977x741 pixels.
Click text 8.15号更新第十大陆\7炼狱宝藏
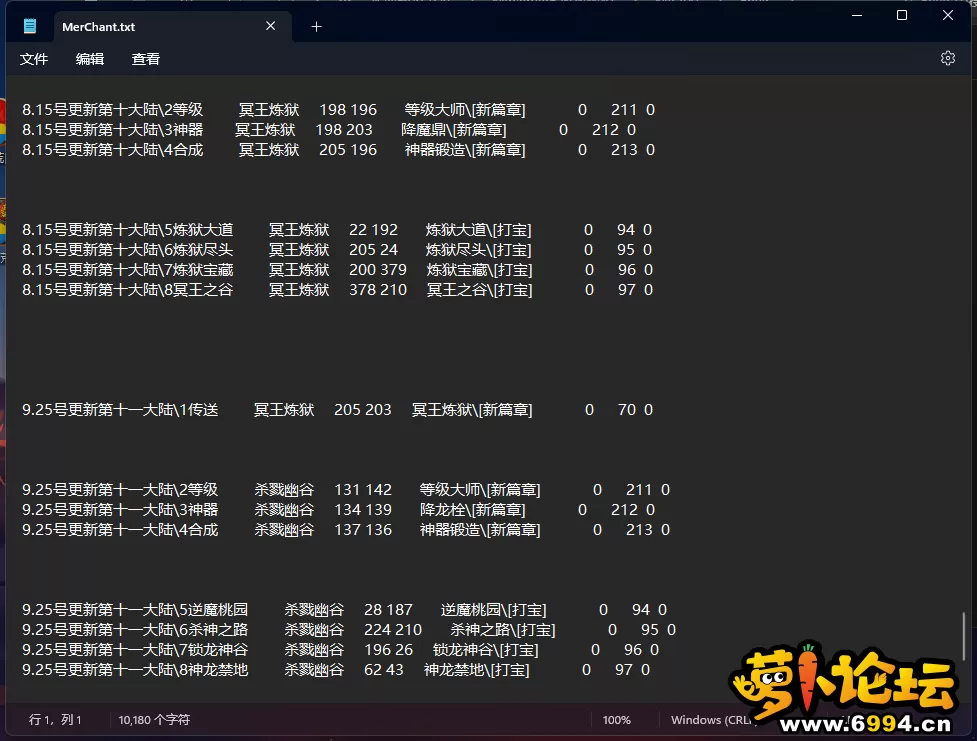click(x=128, y=270)
